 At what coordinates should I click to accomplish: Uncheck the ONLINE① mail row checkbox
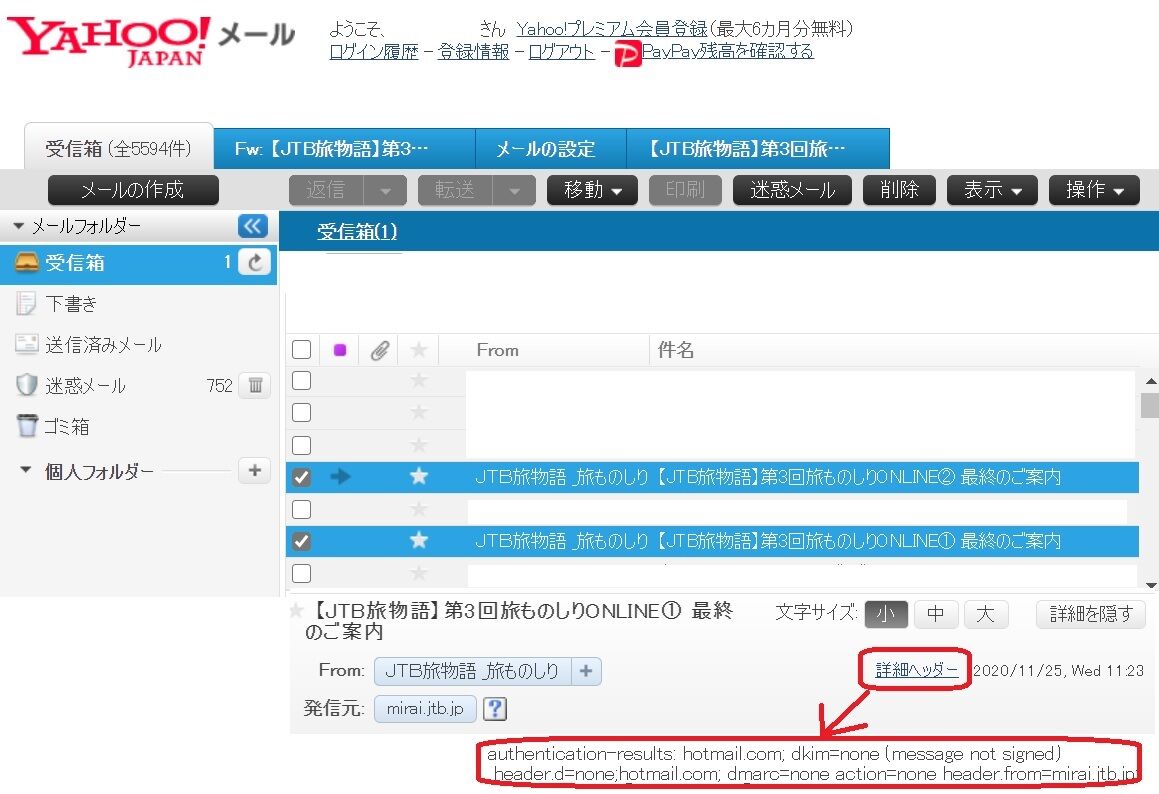click(x=302, y=541)
